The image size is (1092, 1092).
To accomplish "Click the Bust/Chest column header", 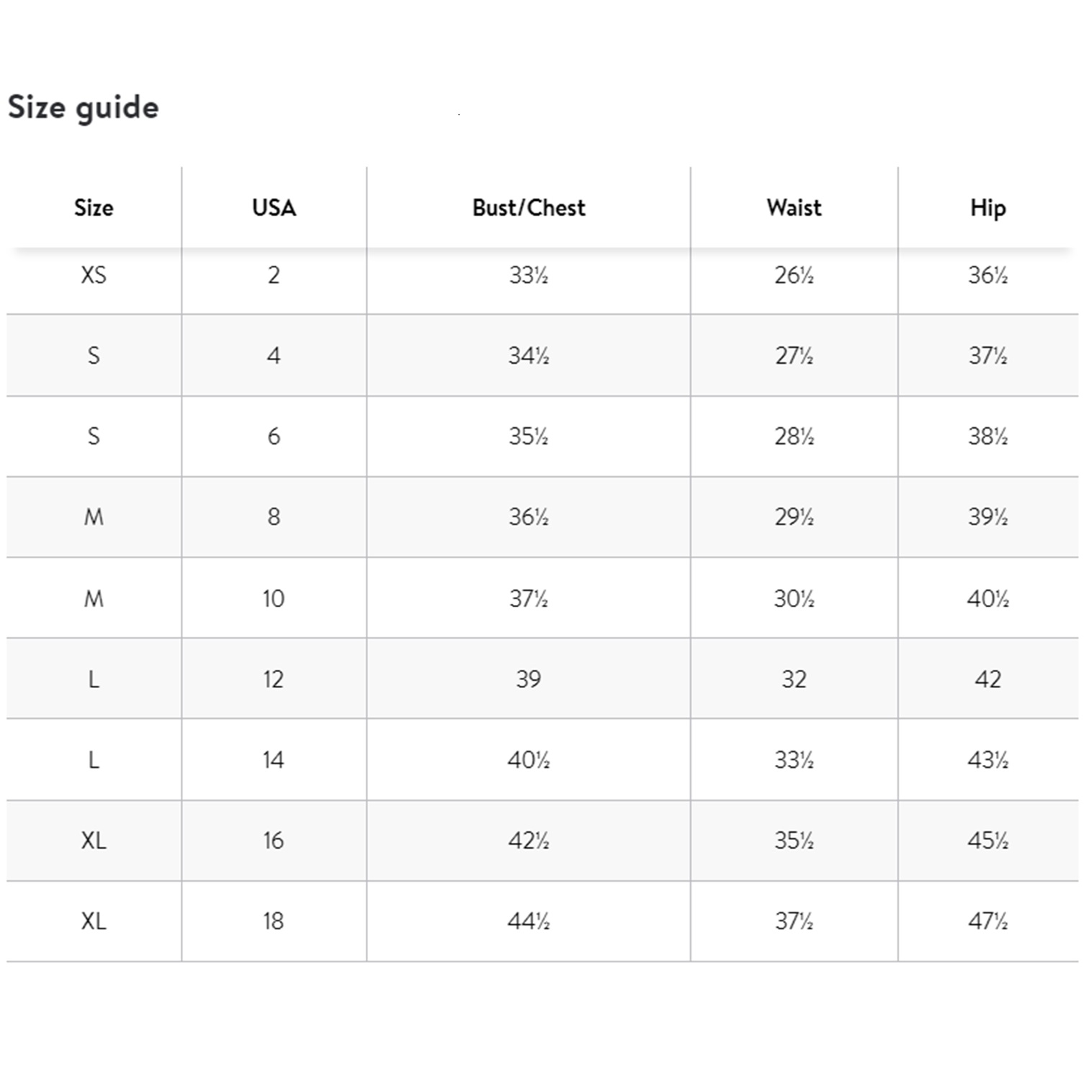I will [x=529, y=208].
